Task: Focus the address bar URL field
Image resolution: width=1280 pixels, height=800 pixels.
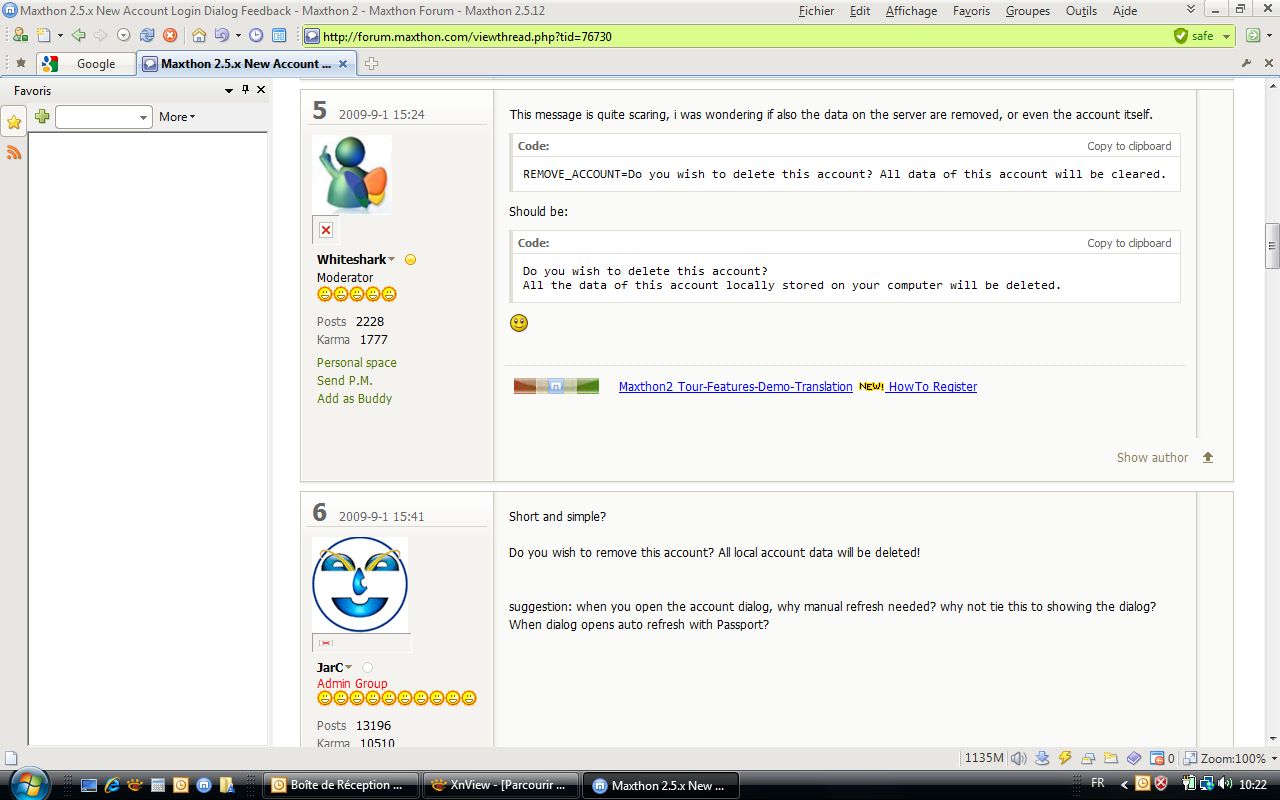Action: coord(735,36)
